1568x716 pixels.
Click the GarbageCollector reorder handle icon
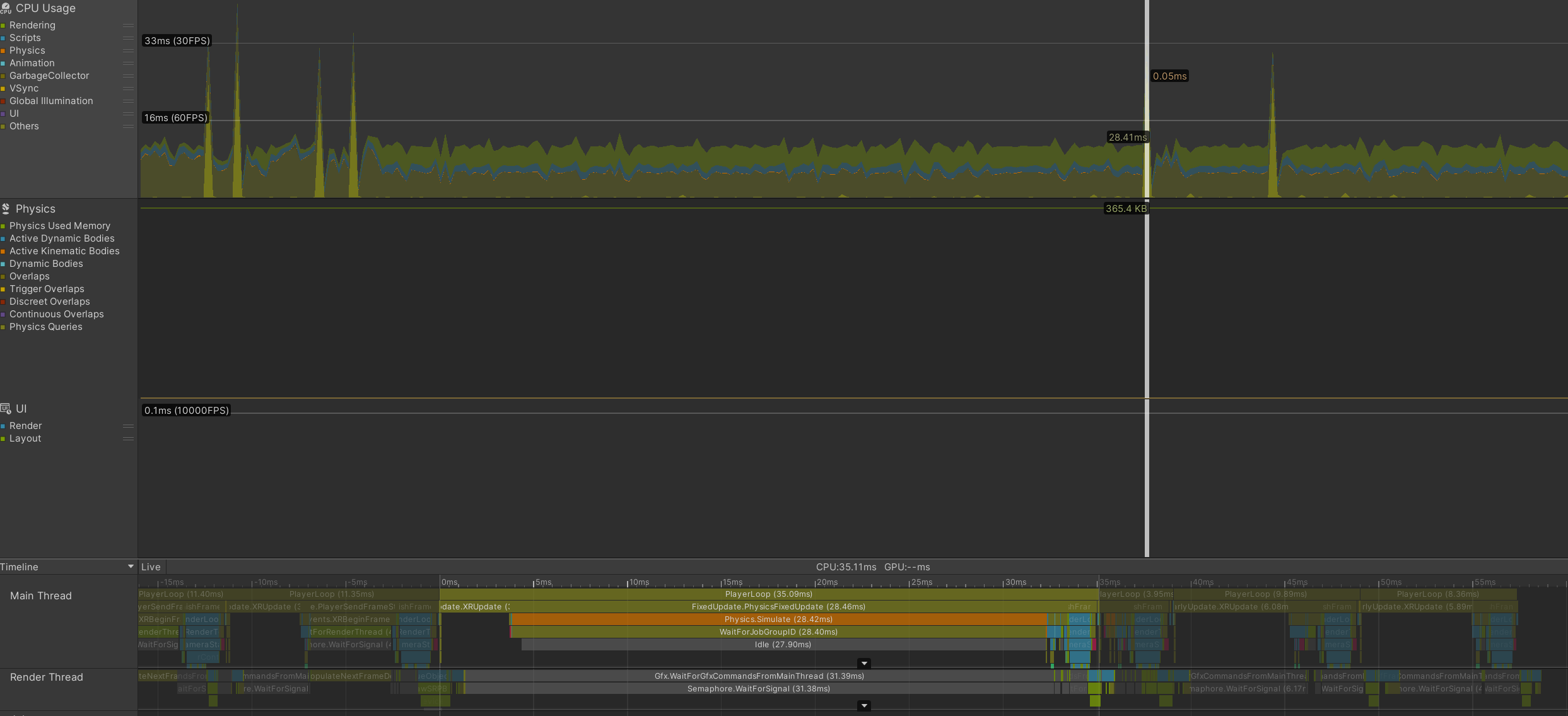point(129,76)
